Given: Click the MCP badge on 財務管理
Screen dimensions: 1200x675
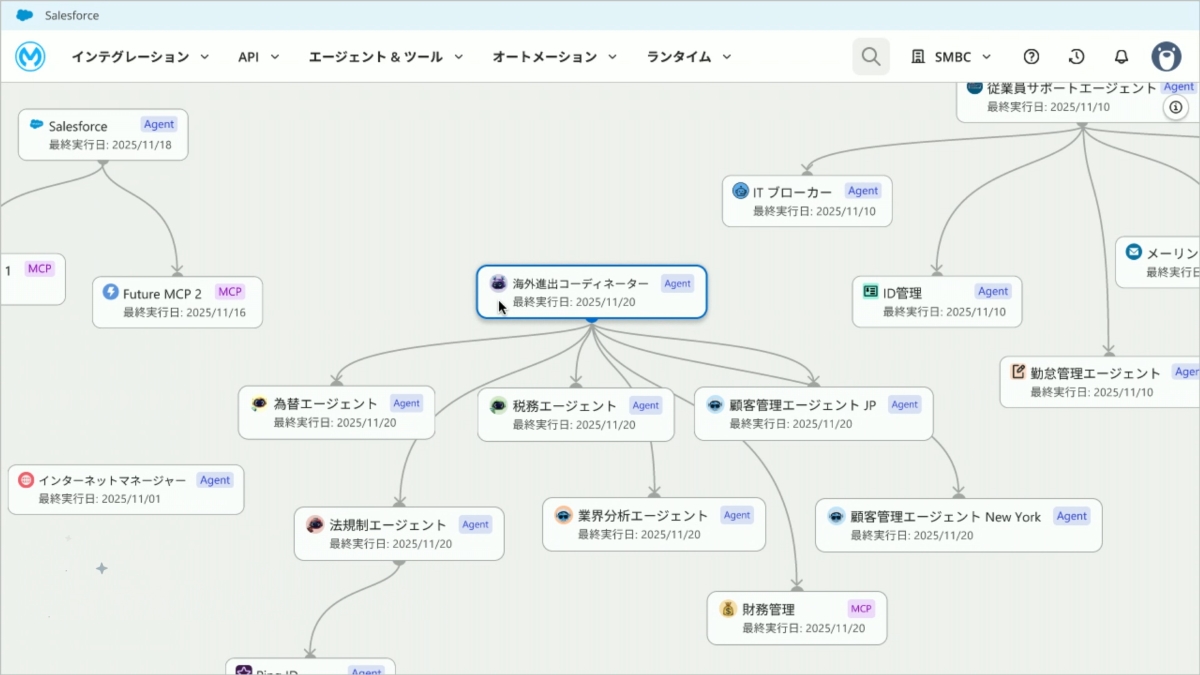Looking at the screenshot, I should (x=861, y=609).
